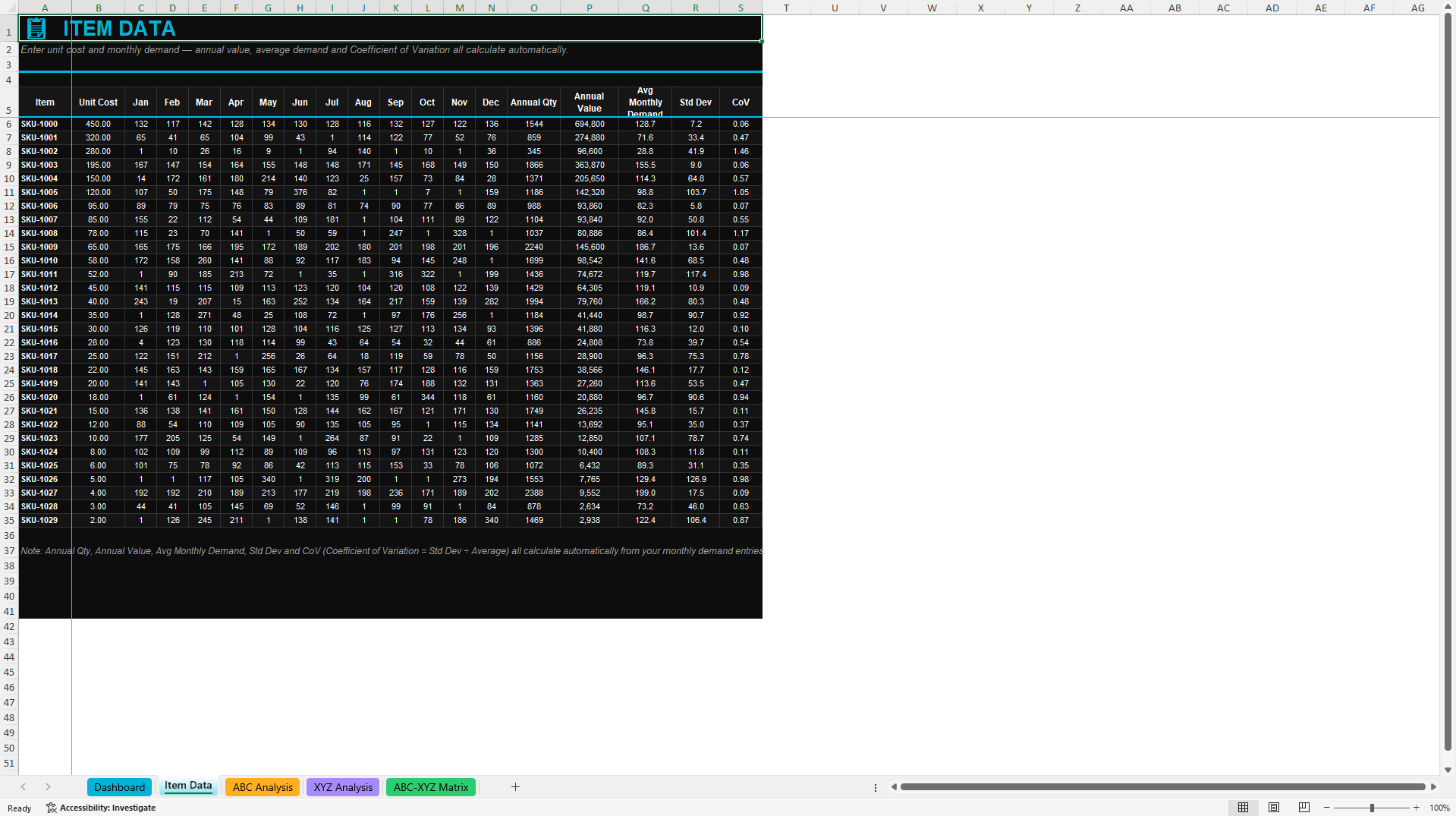Select column A header
This screenshot has width=1456, height=816.
point(45,8)
